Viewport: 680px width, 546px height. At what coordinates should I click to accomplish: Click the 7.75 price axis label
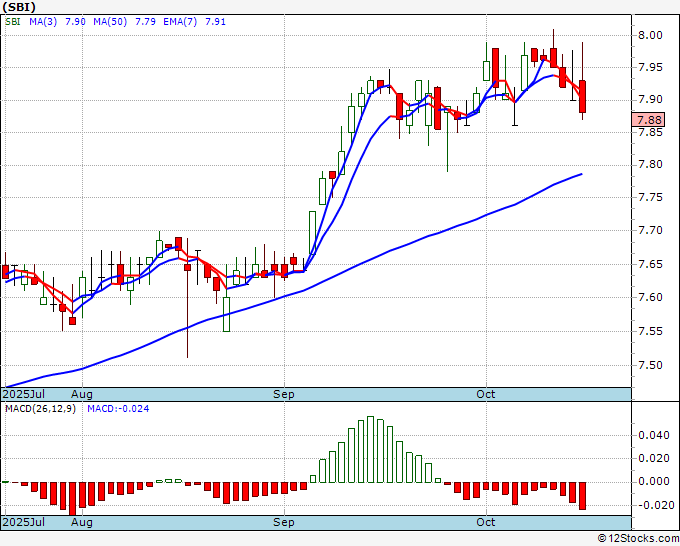[650, 198]
